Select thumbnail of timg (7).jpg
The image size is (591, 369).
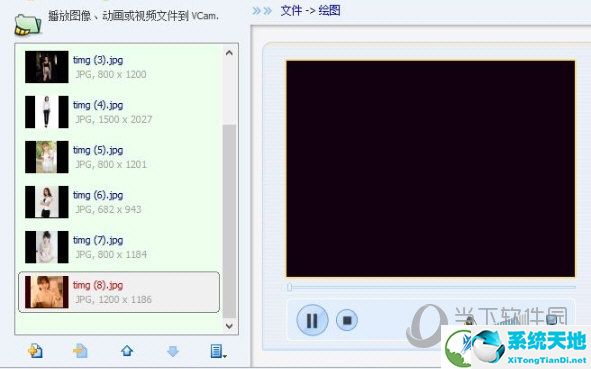coord(47,247)
